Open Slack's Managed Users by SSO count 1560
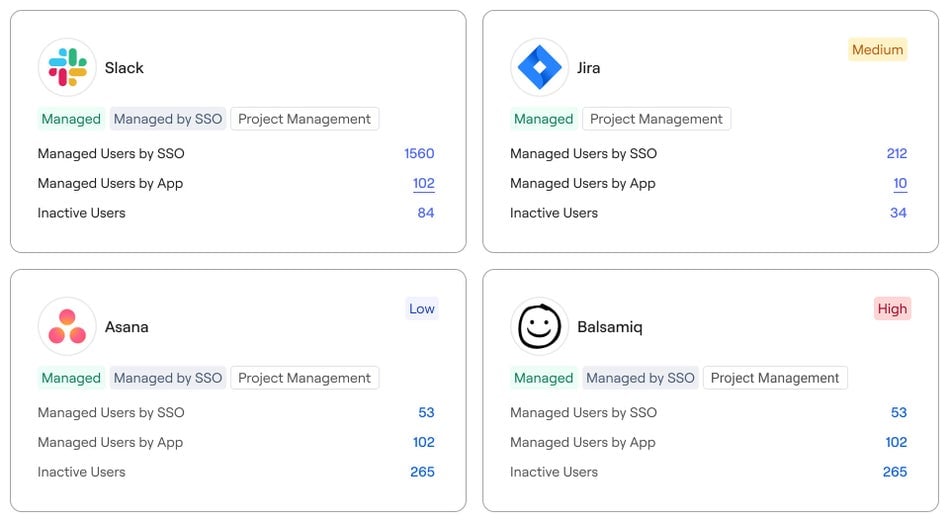The width and height of the screenshot is (949, 522). (419, 153)
